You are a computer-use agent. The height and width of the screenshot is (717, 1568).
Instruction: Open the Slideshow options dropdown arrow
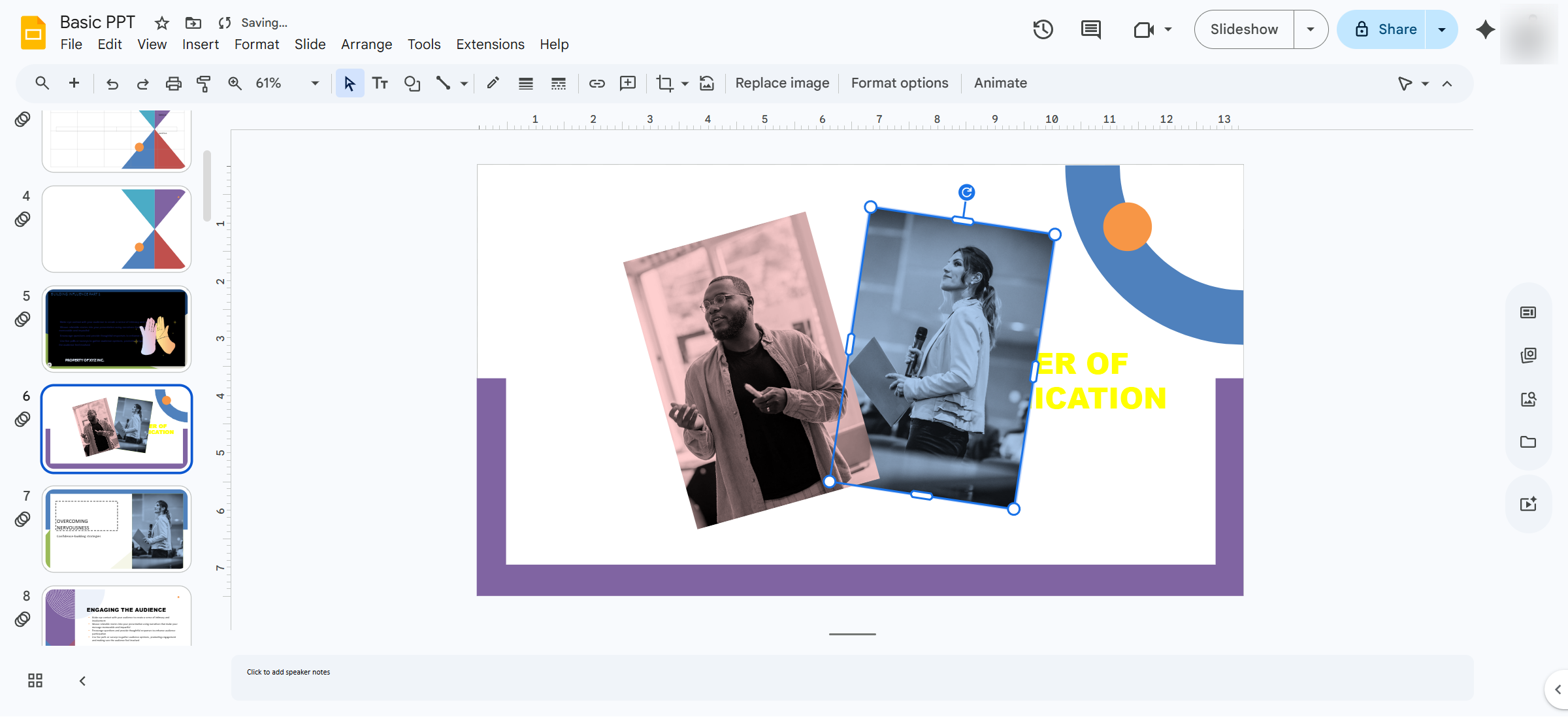point(1310,29)
